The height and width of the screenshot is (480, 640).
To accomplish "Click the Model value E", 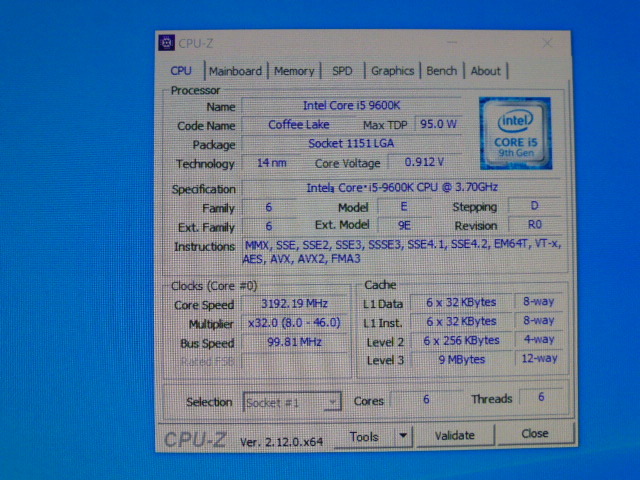I will point(404,207).
